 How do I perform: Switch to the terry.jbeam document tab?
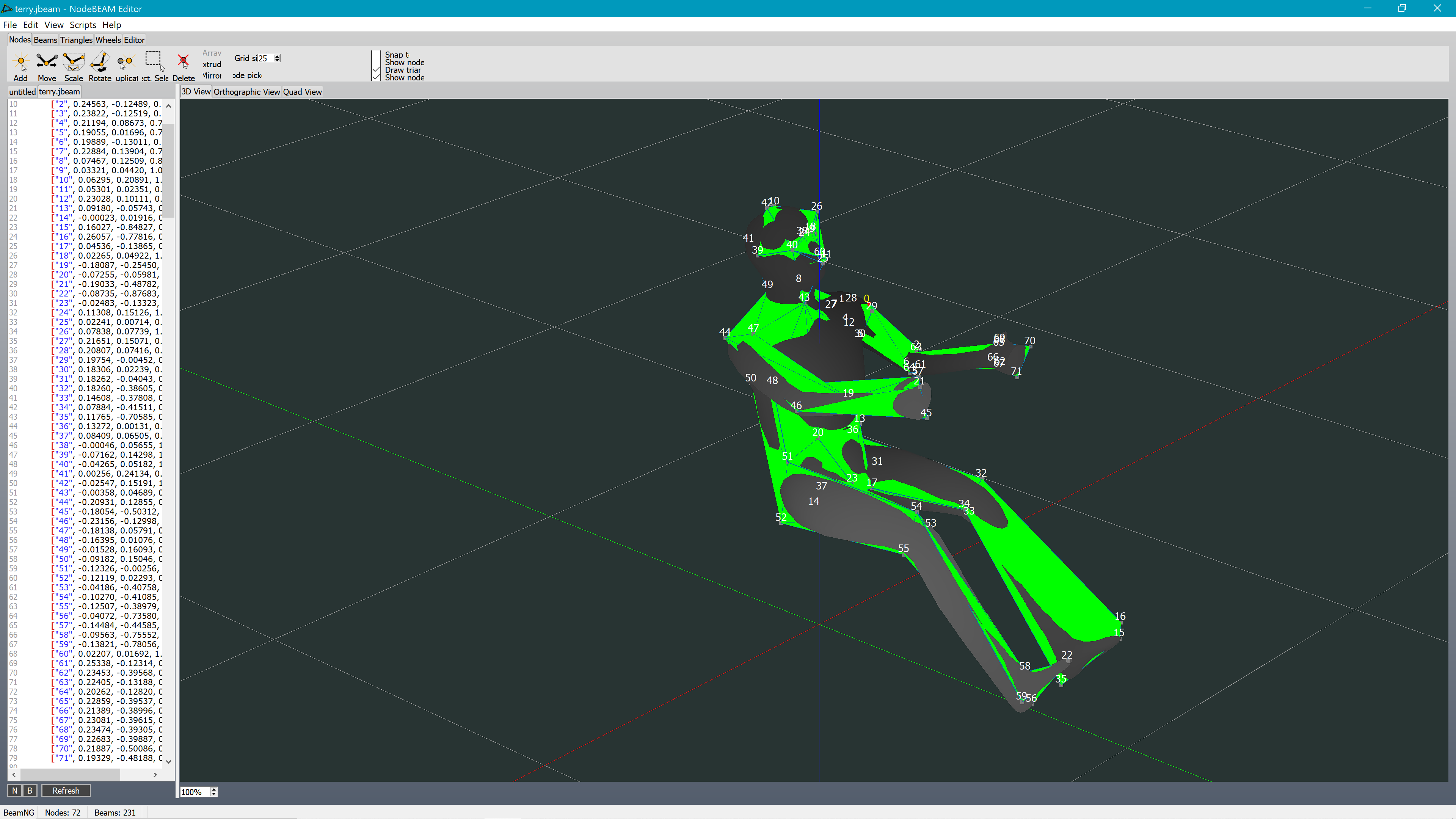point(60,91)
